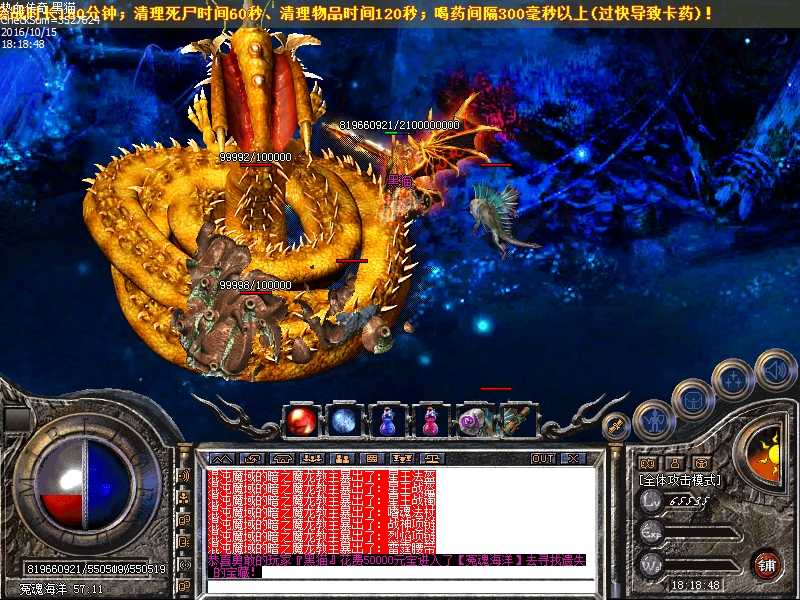Toggle the bottom chat channel filter icon
This screenshot has width=800, height=600.
click(184, 585)
